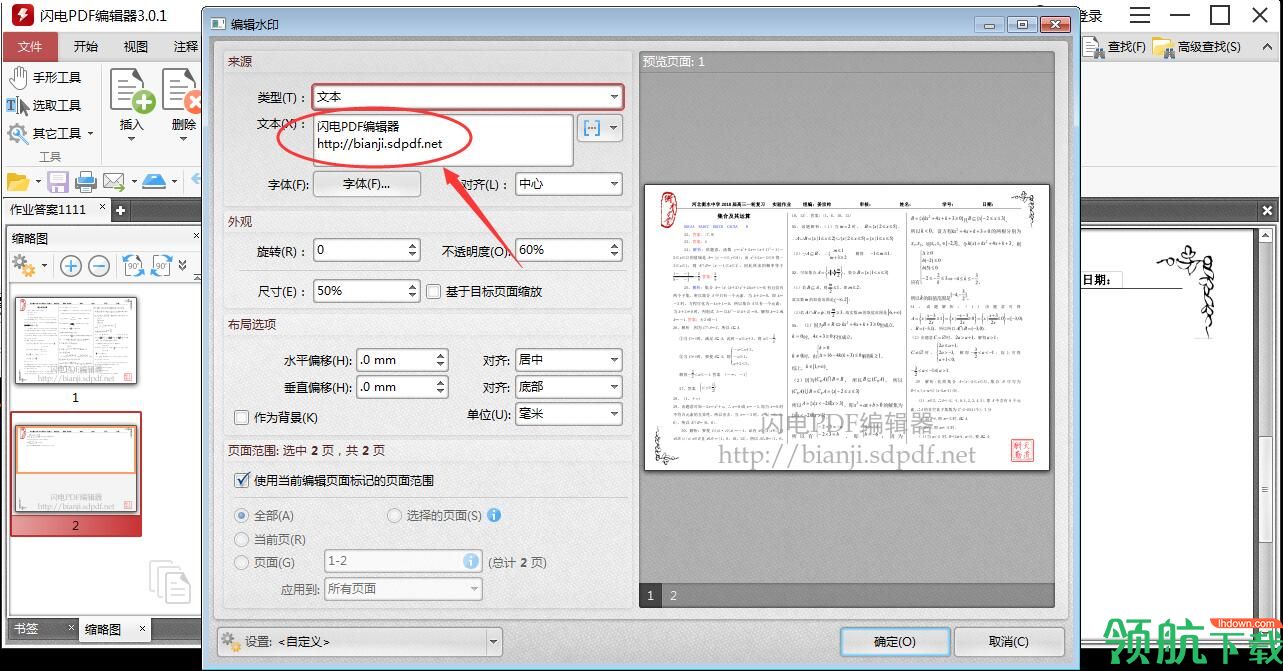Open the 应用到 所有页面 dropdown

[x=404, y=589]
